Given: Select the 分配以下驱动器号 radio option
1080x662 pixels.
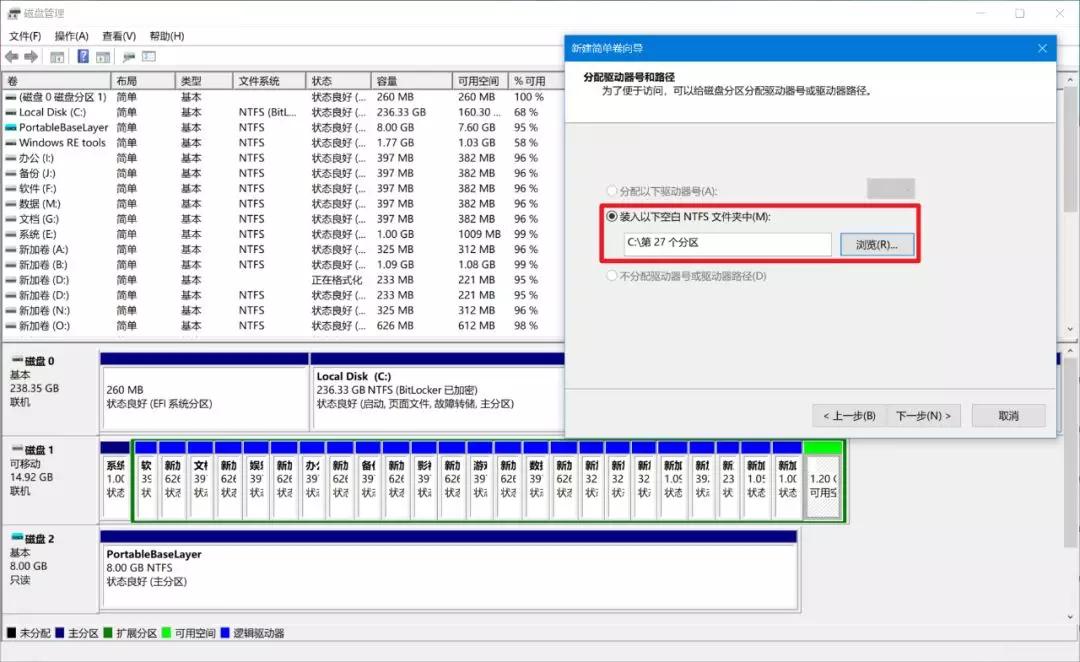Looking at the screenshot, I should pos(612,190).
